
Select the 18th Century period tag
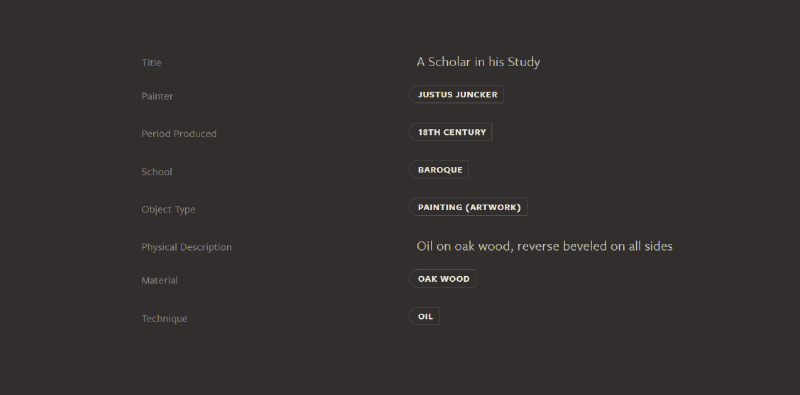(x=451, y=132)
